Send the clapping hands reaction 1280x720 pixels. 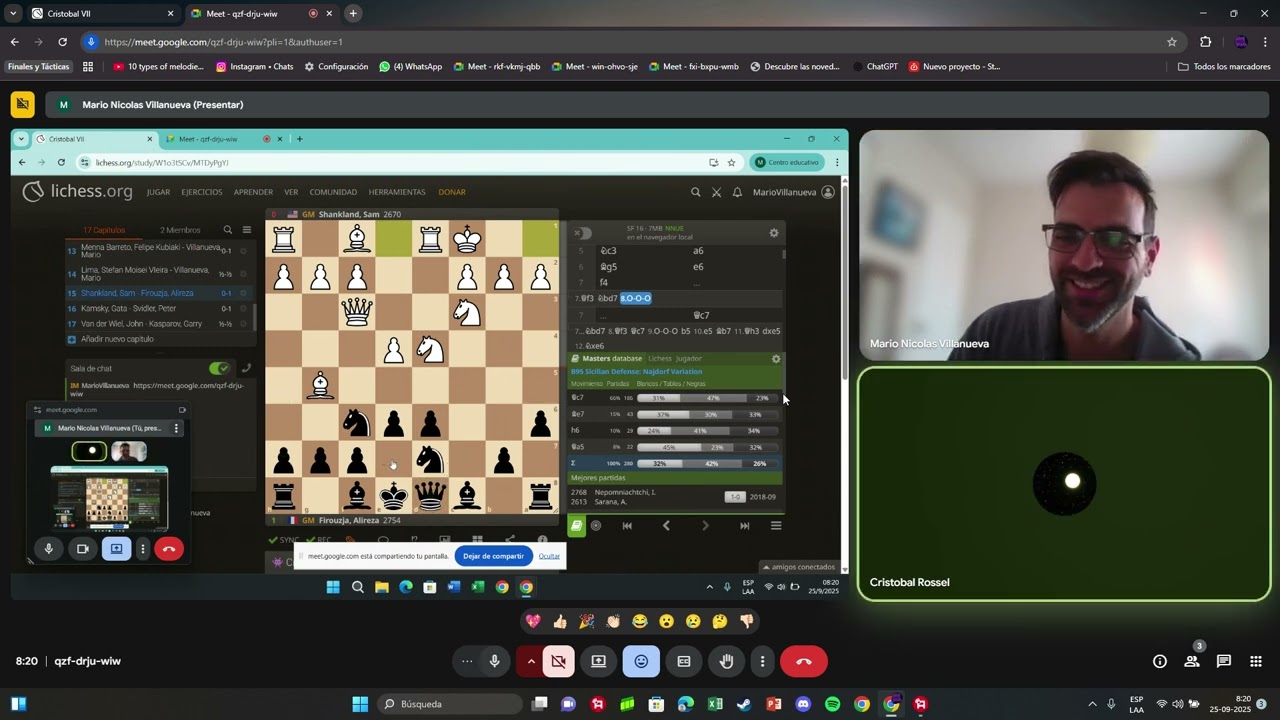point(613,621)
